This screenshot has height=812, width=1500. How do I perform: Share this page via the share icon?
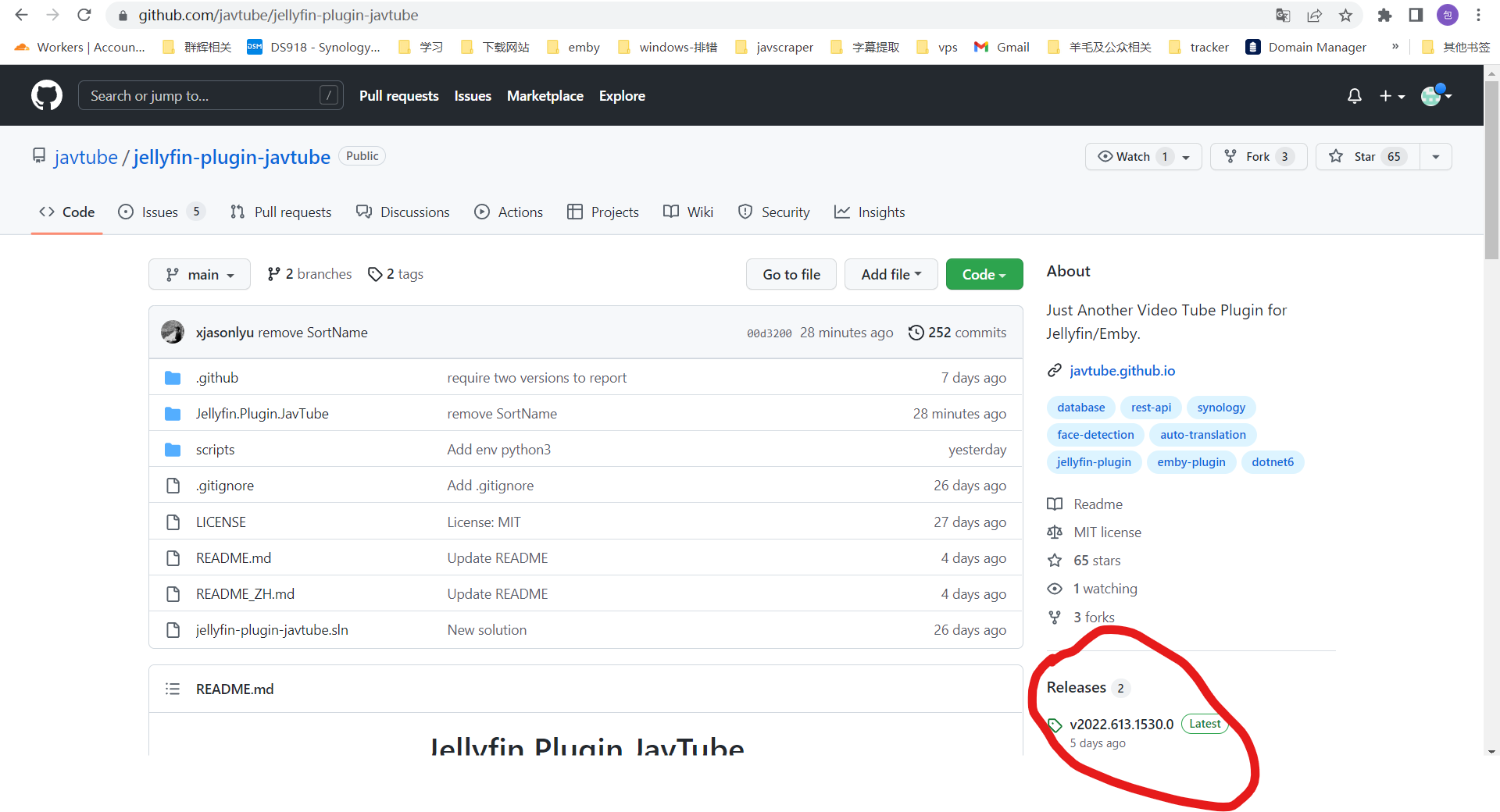pyautogui.click(x=1314, y=15)
